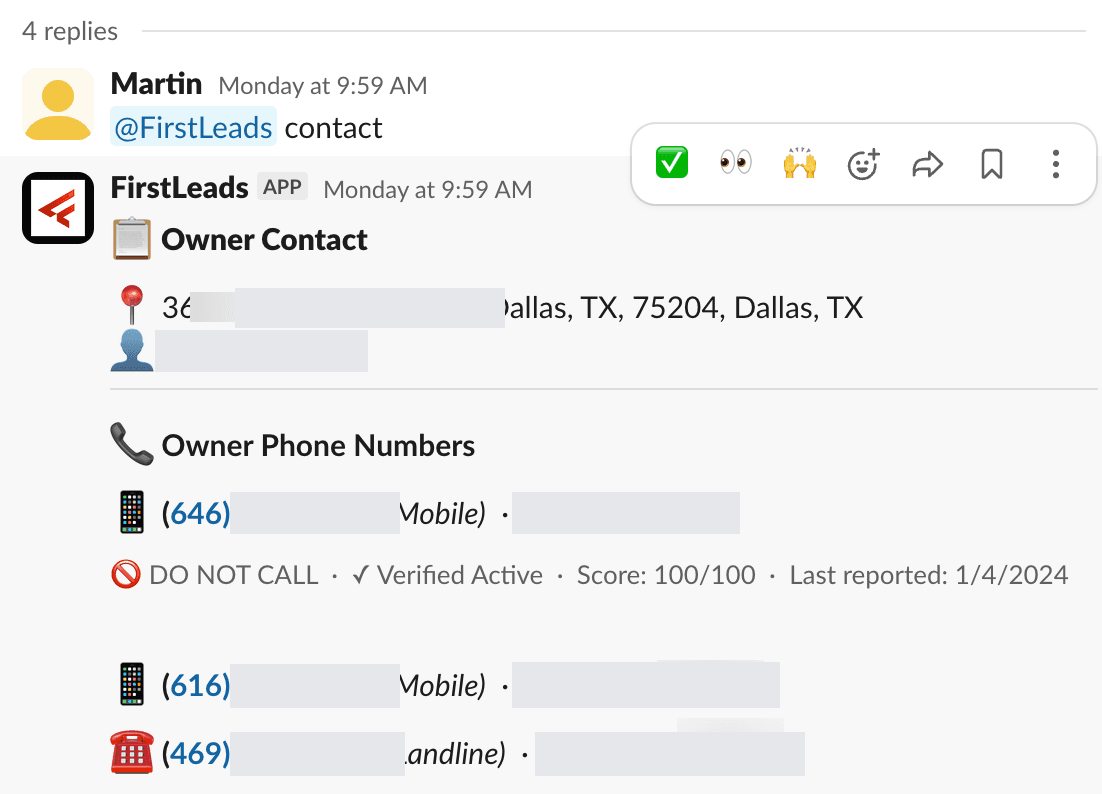The image size is (1102, 794).
Task: Select the red prohibited DO NOT CALL icon
Action: [126, 575]
